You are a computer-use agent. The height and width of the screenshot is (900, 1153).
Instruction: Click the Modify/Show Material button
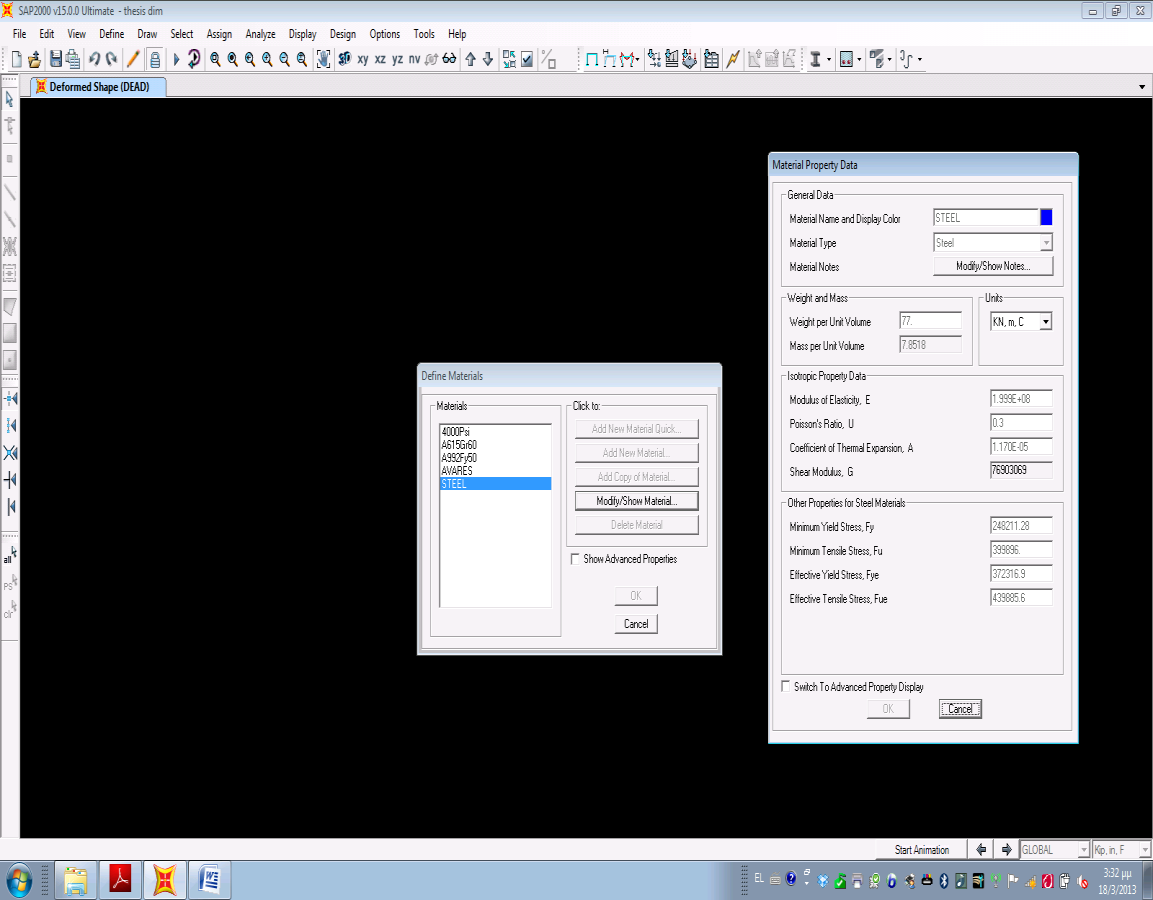(636, 501)
